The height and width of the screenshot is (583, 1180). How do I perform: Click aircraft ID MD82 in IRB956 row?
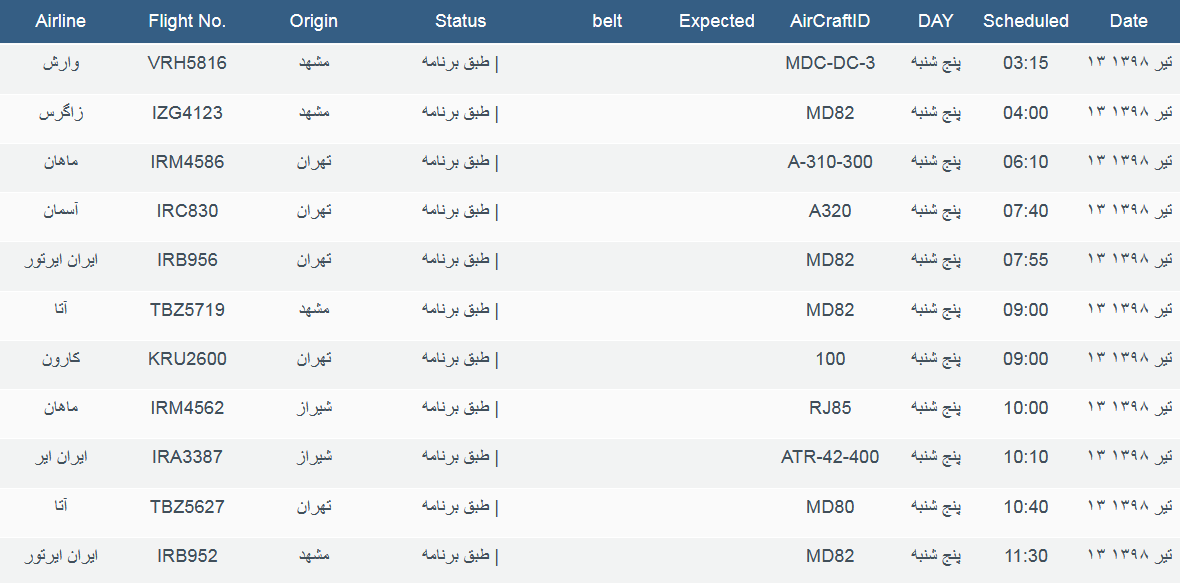830,260
